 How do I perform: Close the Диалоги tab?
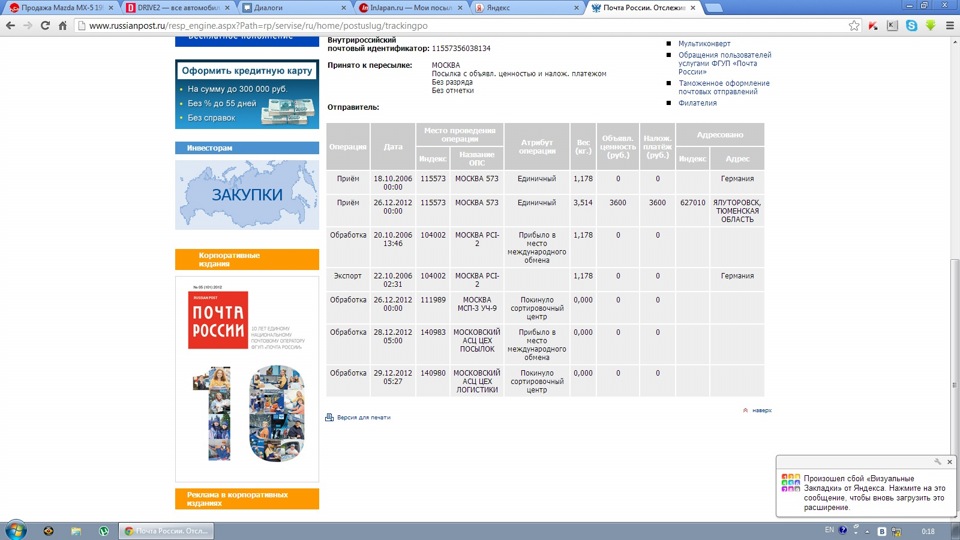click(343, 8)
